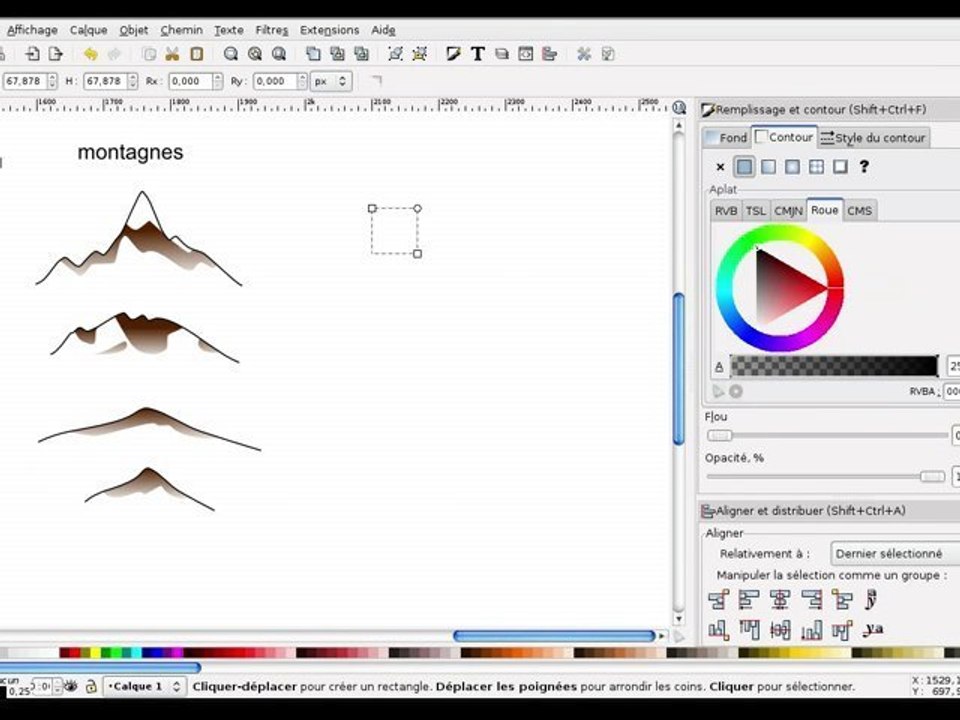Screen dimensions: 960x720
Task: Click the Group objects icon
Action: 396,54
